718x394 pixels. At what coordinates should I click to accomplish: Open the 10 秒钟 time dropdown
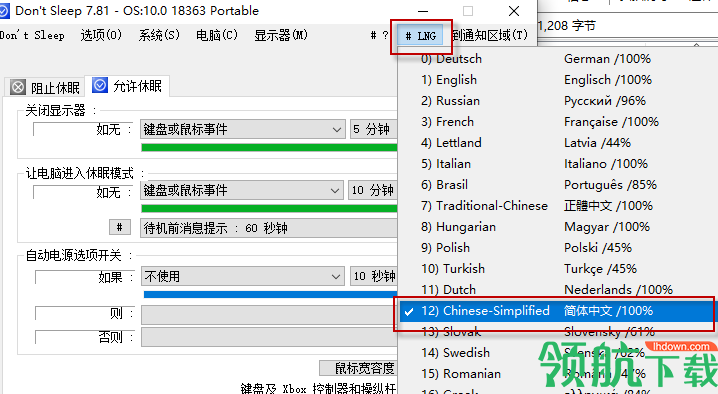coord(373,276)
